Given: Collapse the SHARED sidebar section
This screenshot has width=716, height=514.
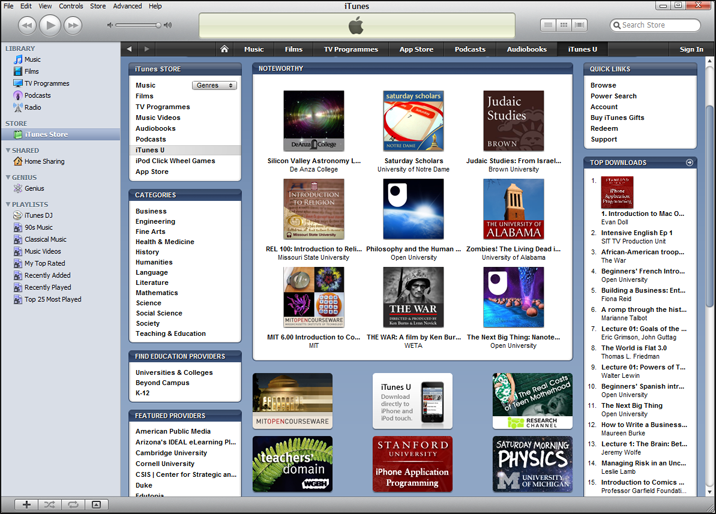Looking at the screenshot, I should 8,150.
